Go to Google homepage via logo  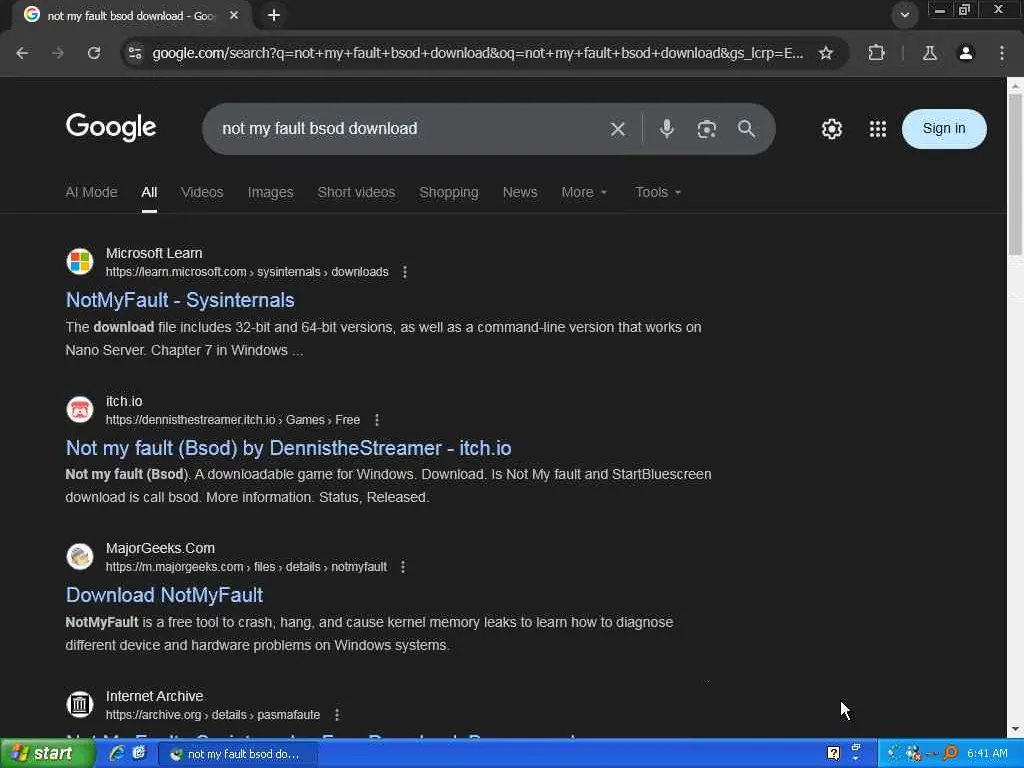(111, 127)
